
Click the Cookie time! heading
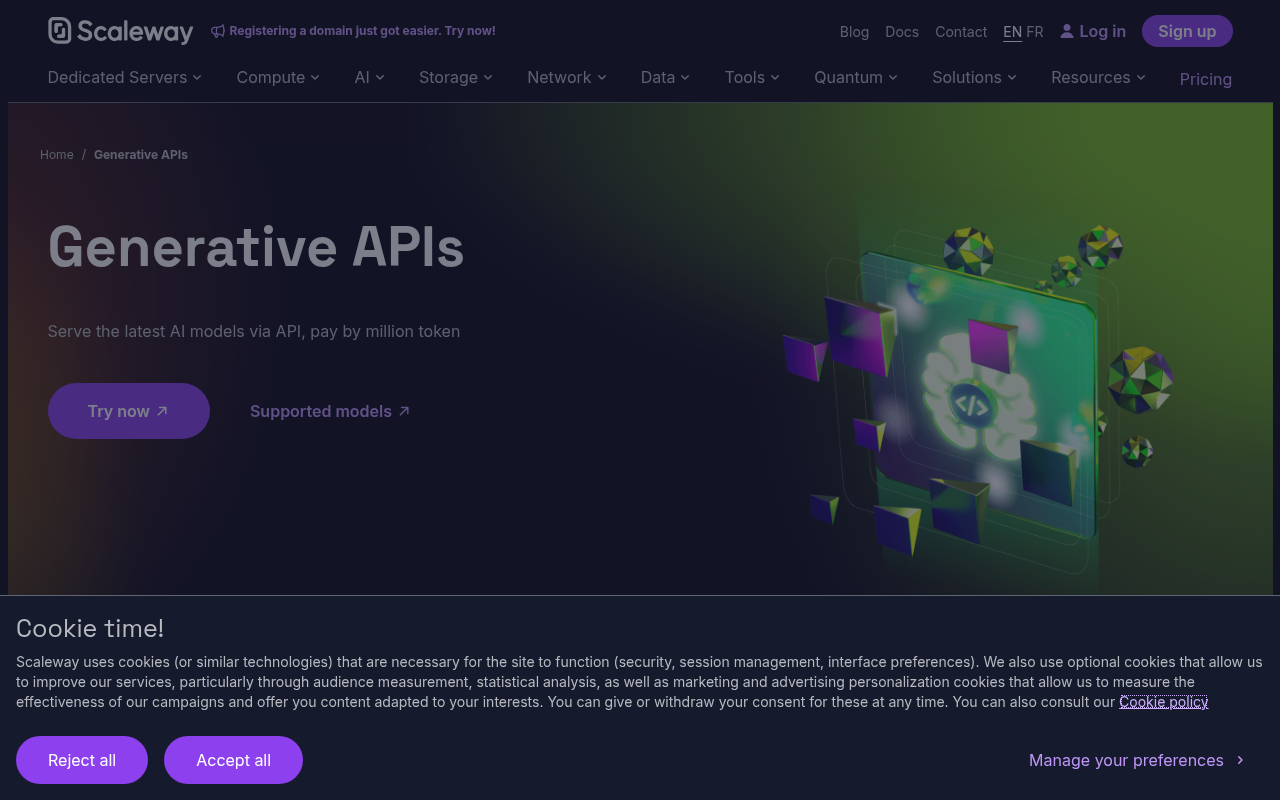click(90, 628)
